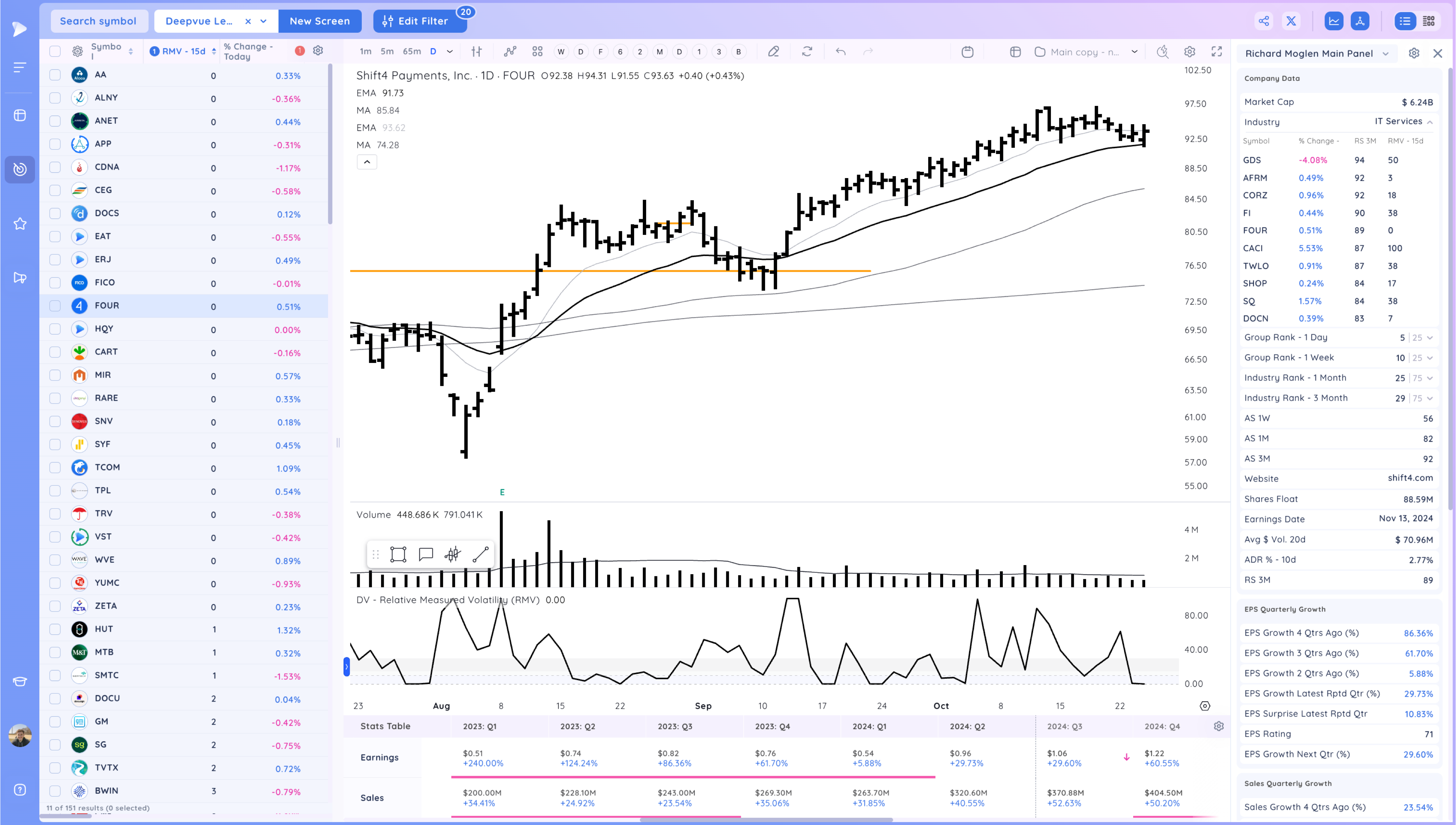
Task: Expand the Deepvue screen dropdown arrow
Action: (263, 21)
